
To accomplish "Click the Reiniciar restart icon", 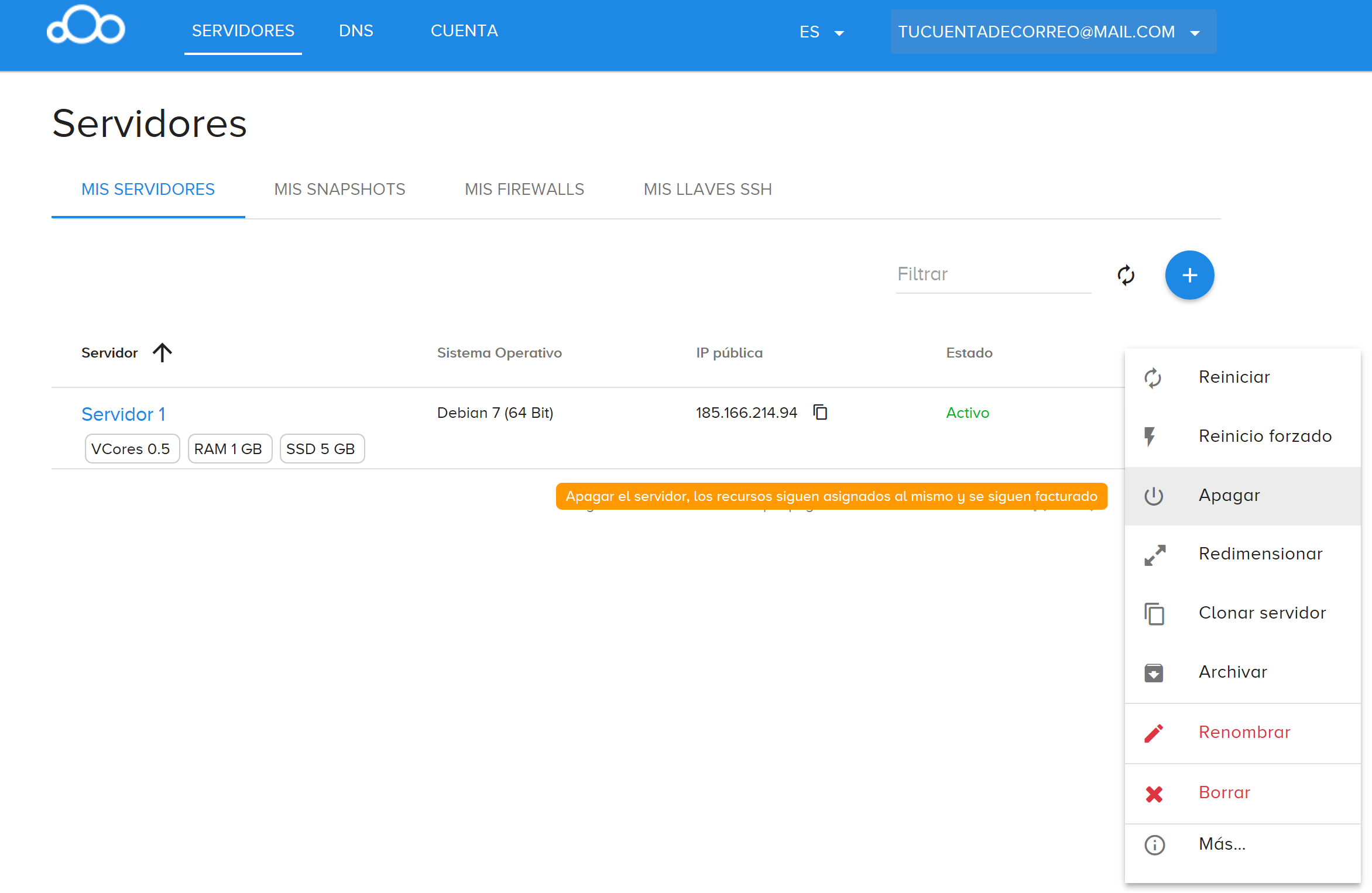I will click(x=1153, y=377).
